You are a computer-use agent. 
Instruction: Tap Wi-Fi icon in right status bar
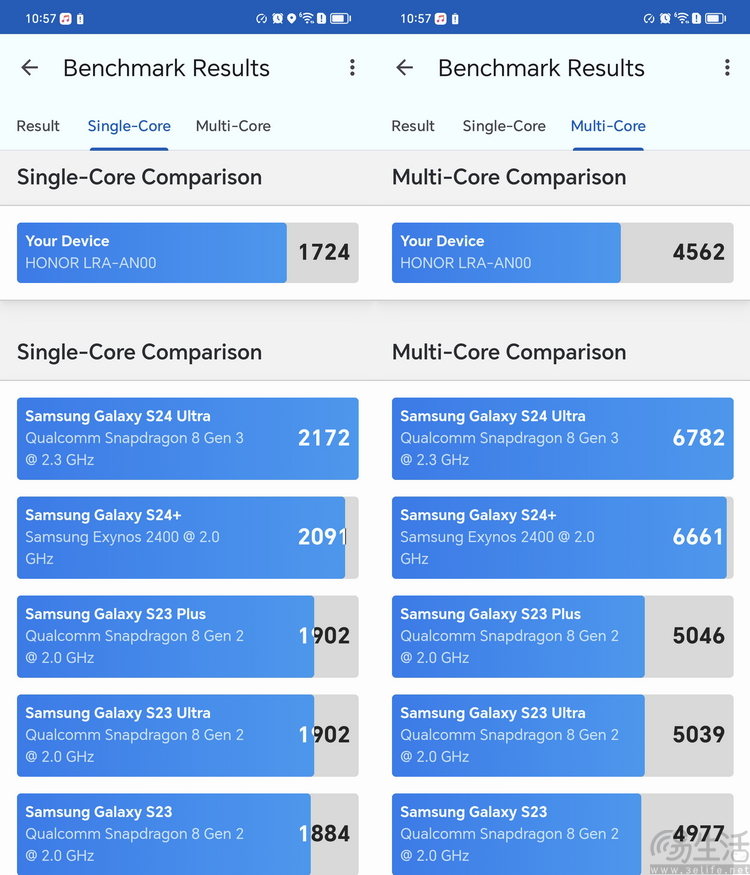pos(681,18)
